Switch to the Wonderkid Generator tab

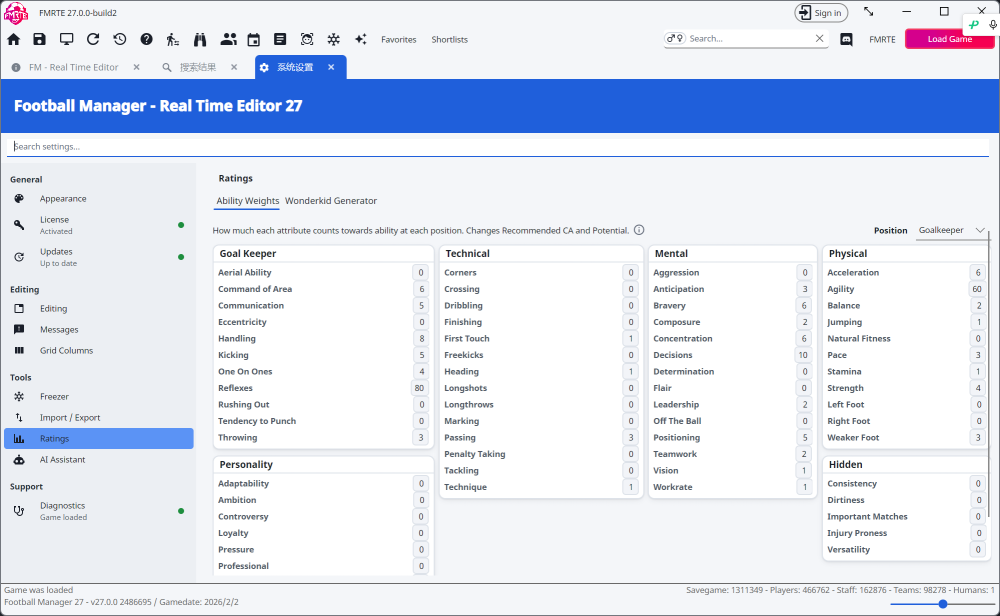click(x=331, y=201)
